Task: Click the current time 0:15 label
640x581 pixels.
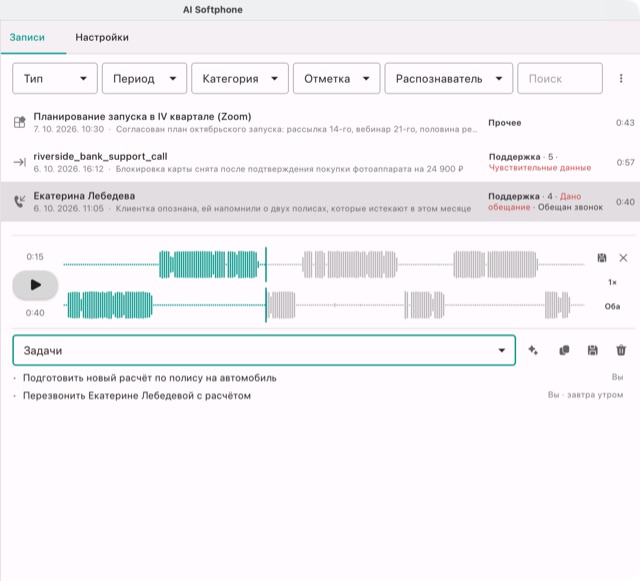Action: click(35, 257)
